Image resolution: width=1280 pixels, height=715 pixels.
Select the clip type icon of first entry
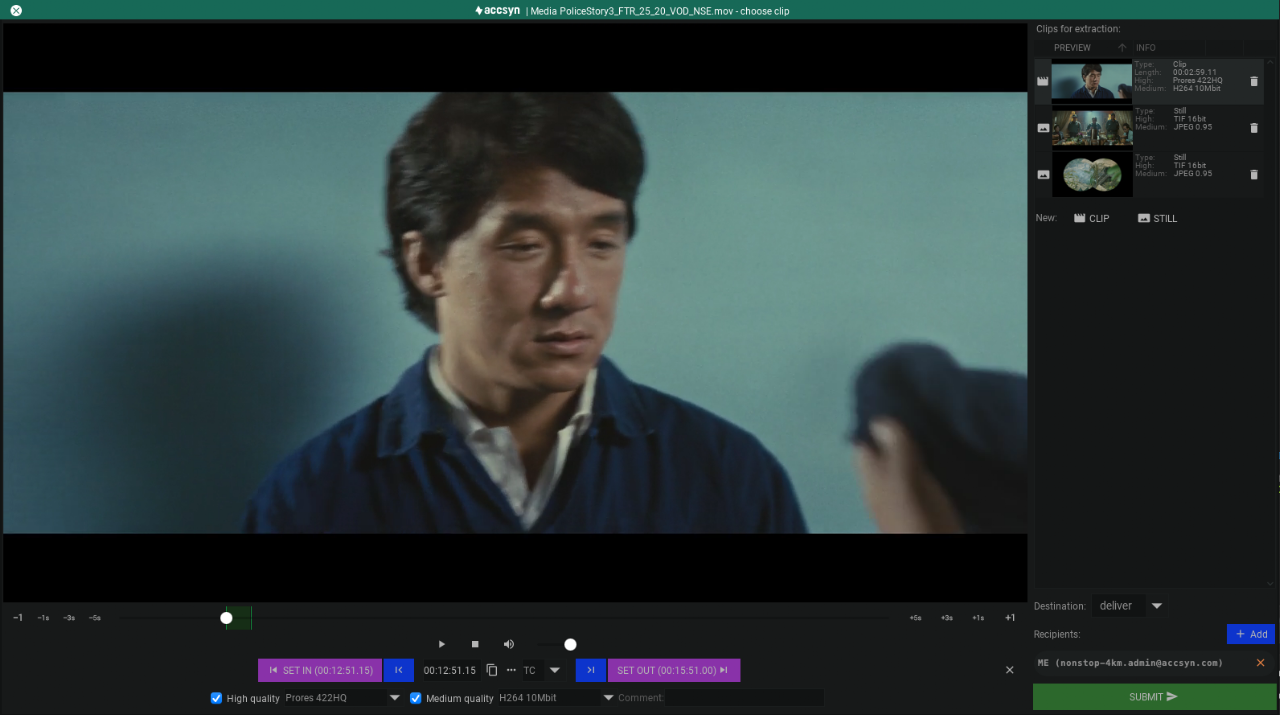[1043, 82]
